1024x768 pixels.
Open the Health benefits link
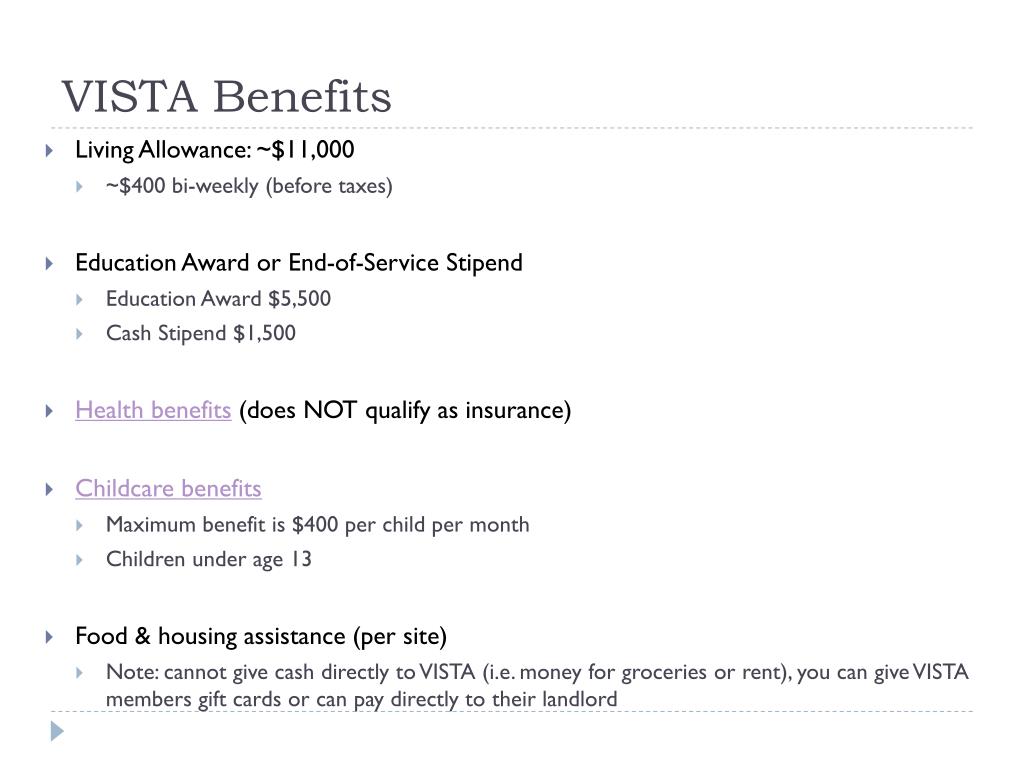[x=153, y=410]
